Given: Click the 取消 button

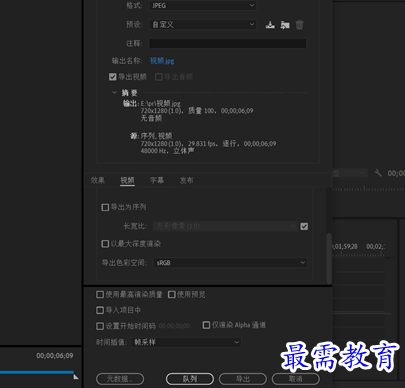Looking at the screenshot, I should pyautogui.click(x=296, y=379).
